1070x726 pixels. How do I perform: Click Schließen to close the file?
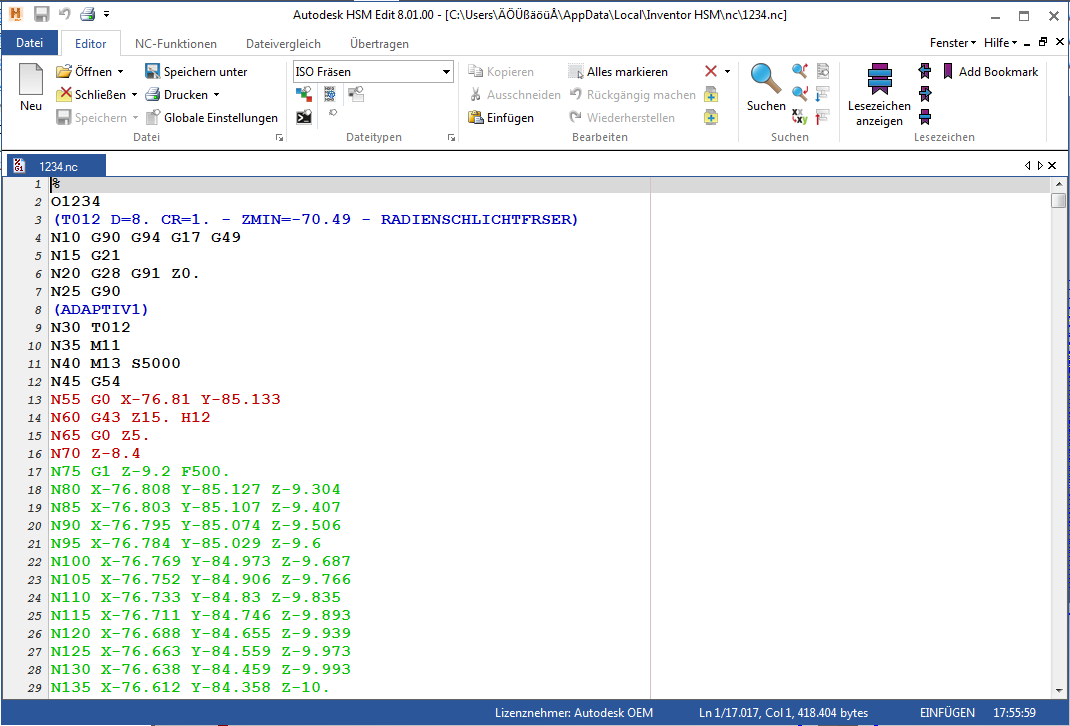pos(92,94)
